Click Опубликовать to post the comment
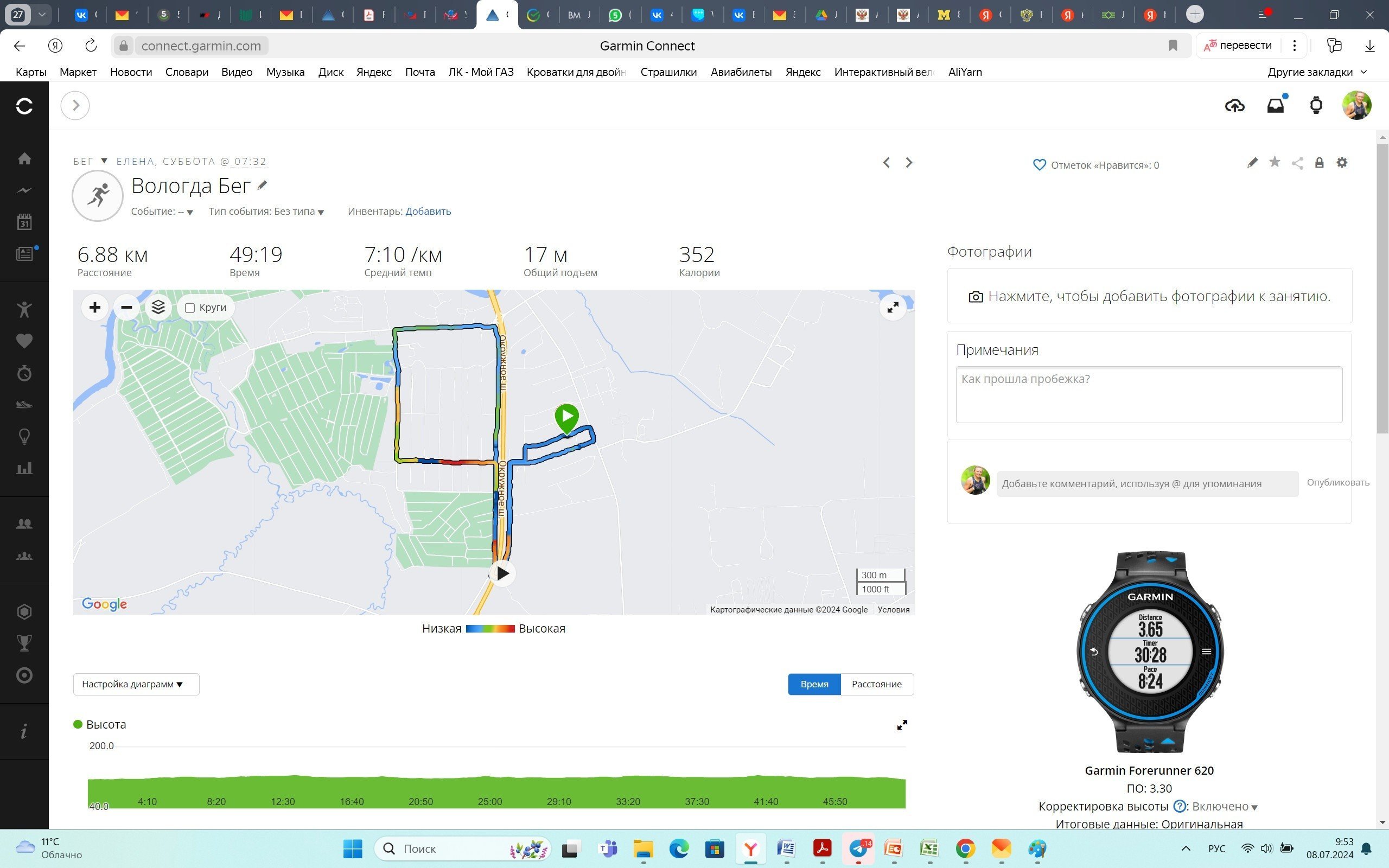The image size is (1389, 868). [x=1338, y=483]
